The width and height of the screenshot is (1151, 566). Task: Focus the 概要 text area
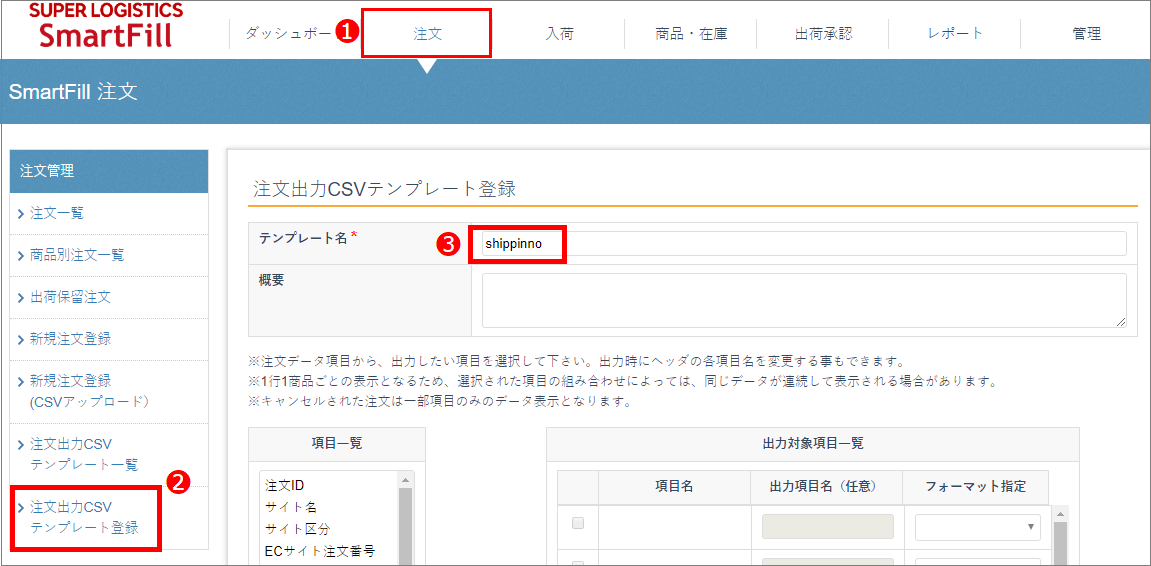pos(803,300)
